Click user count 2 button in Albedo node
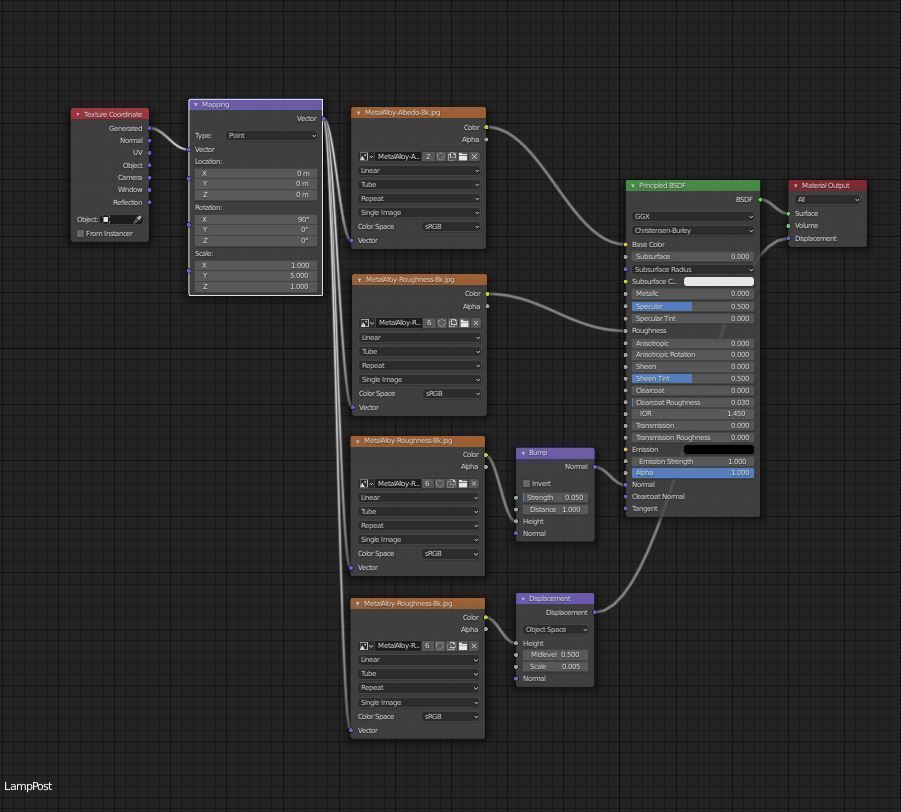 tap(428, 156)
